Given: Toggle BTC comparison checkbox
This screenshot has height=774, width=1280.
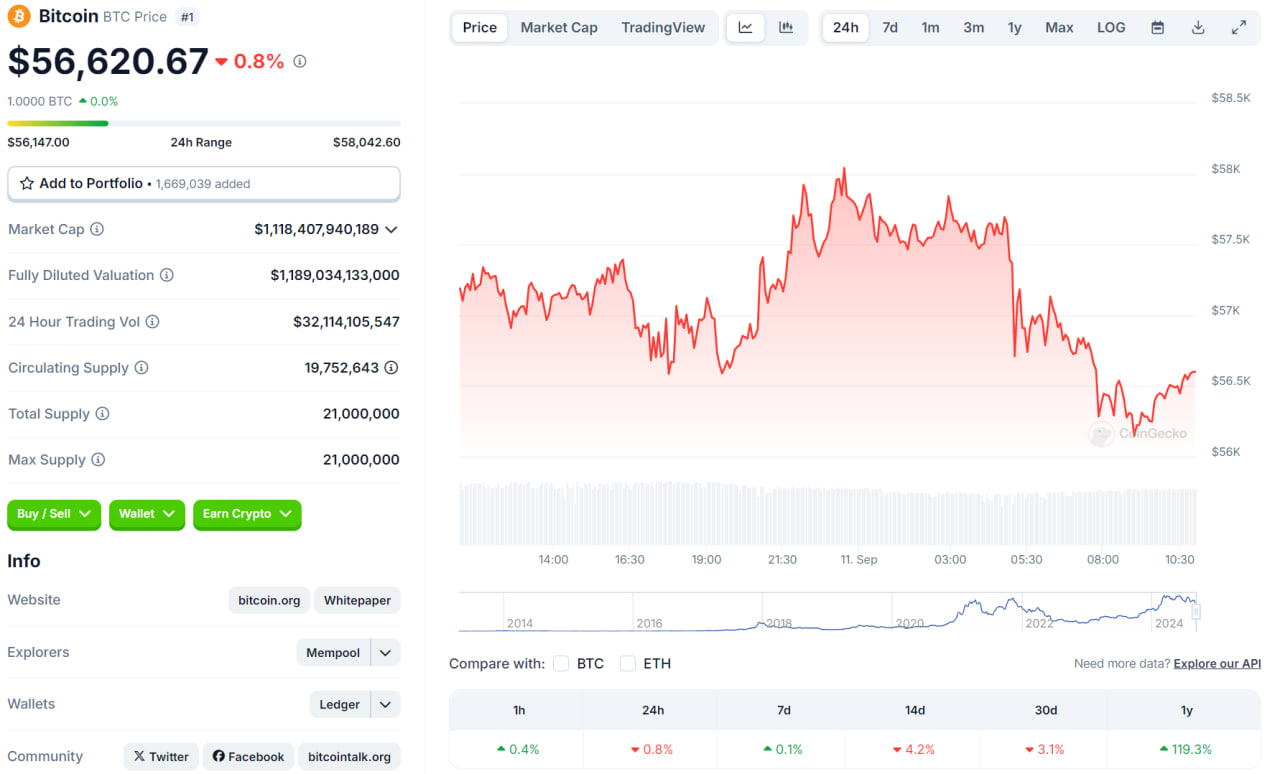Looking at the screenshot, I should (x=561, y=664).
